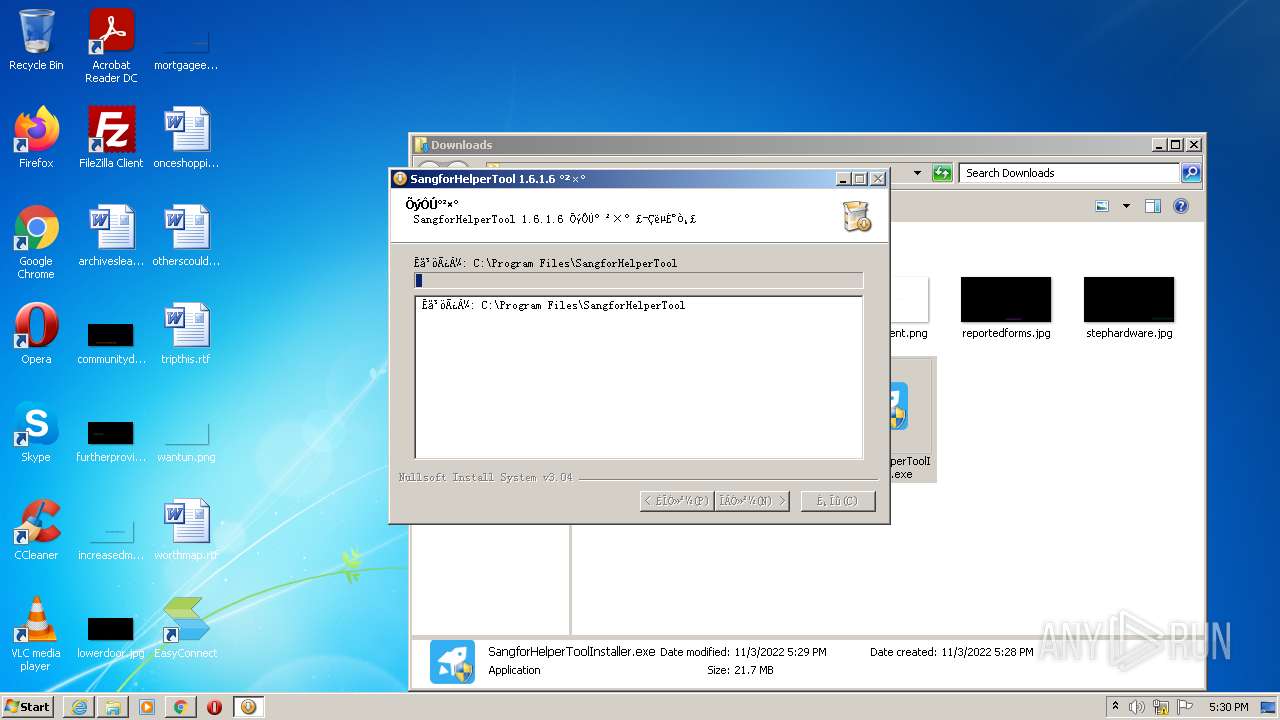The width and height of the screenshot is (1280, 720).
Task: Click the Date modified value in details
Action: tap(780, 652)
